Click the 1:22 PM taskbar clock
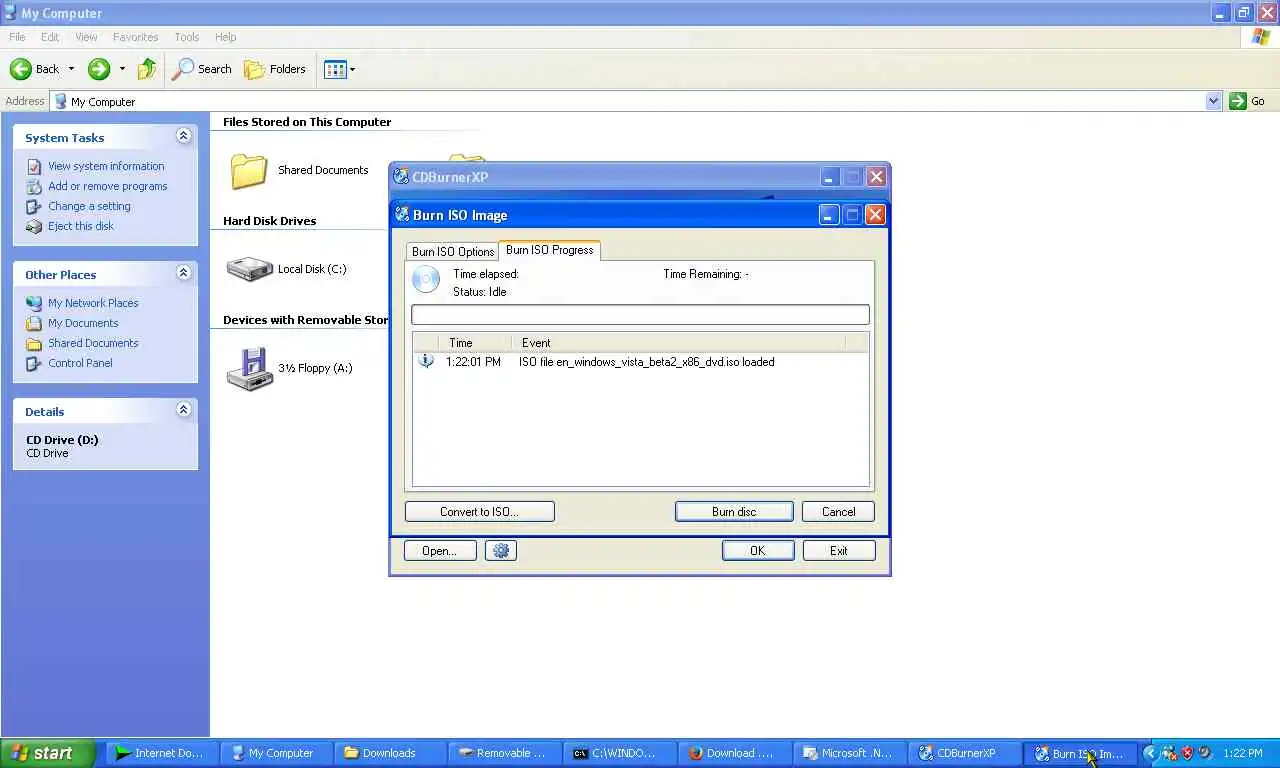This screenshot has height=768, width=1280. click(1242, 753)
